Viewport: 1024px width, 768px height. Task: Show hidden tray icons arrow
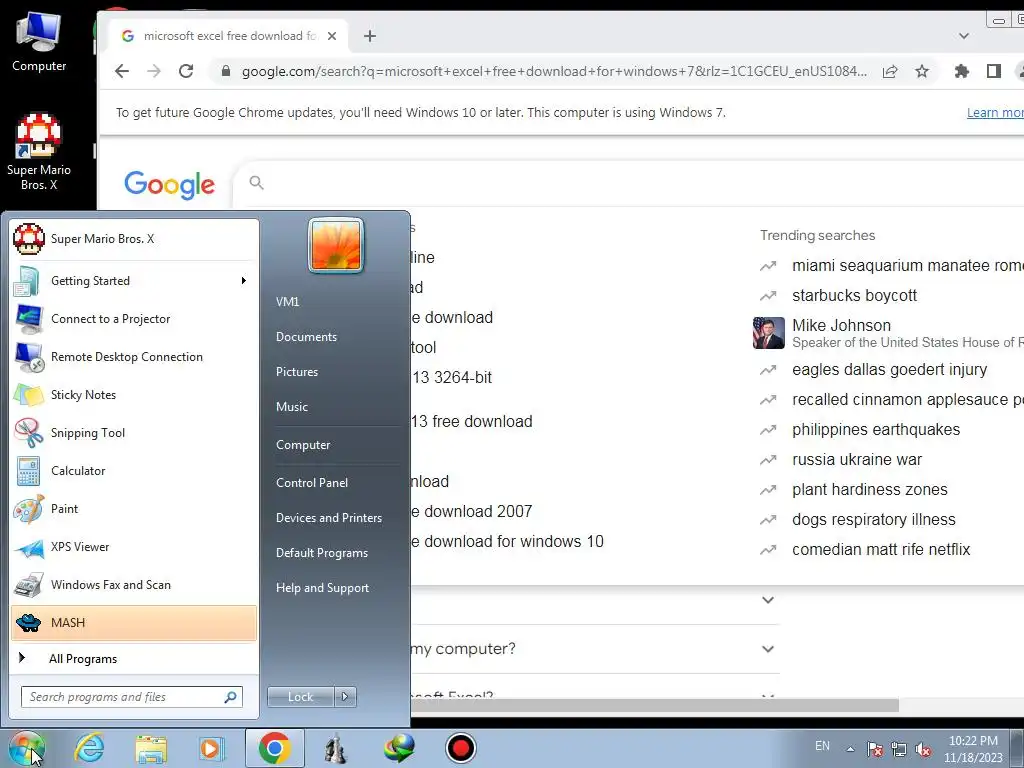850,749
